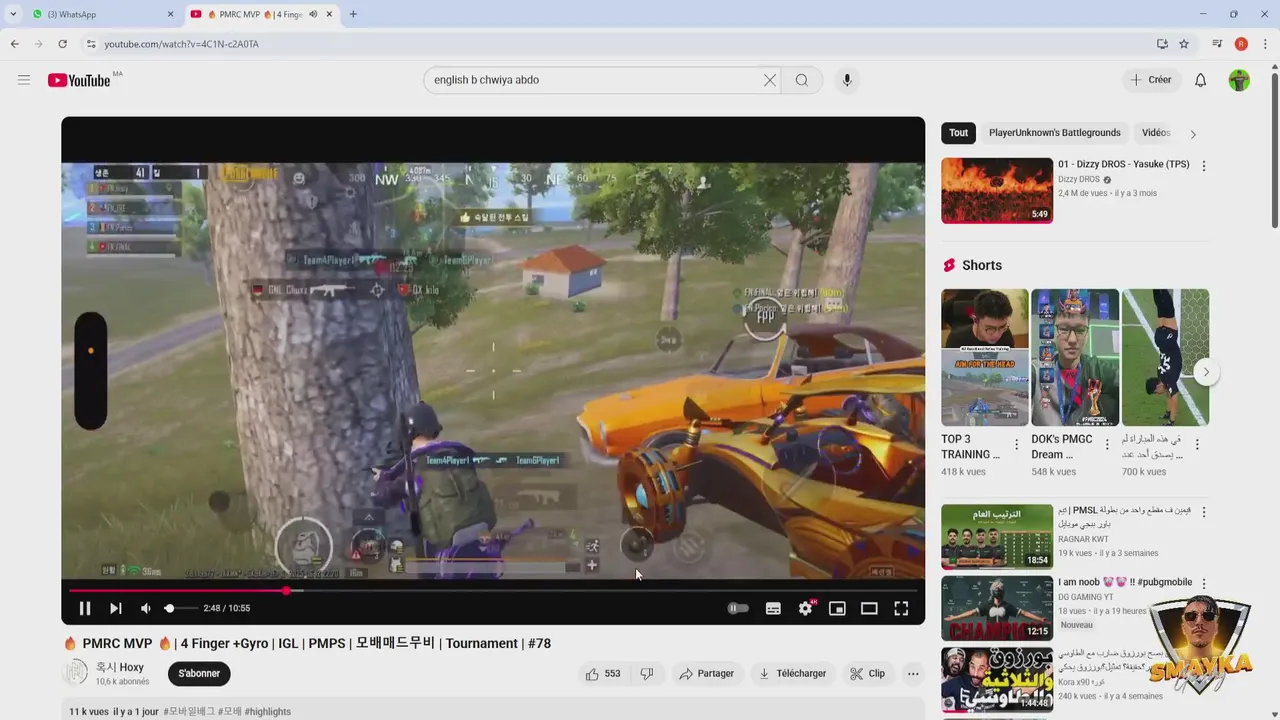Image resolution: width=1280 pixels, height=720 pixels.
Task: Select PlayerUnknown's Battlegrounds filter chip
Action: click(1054, 133)
